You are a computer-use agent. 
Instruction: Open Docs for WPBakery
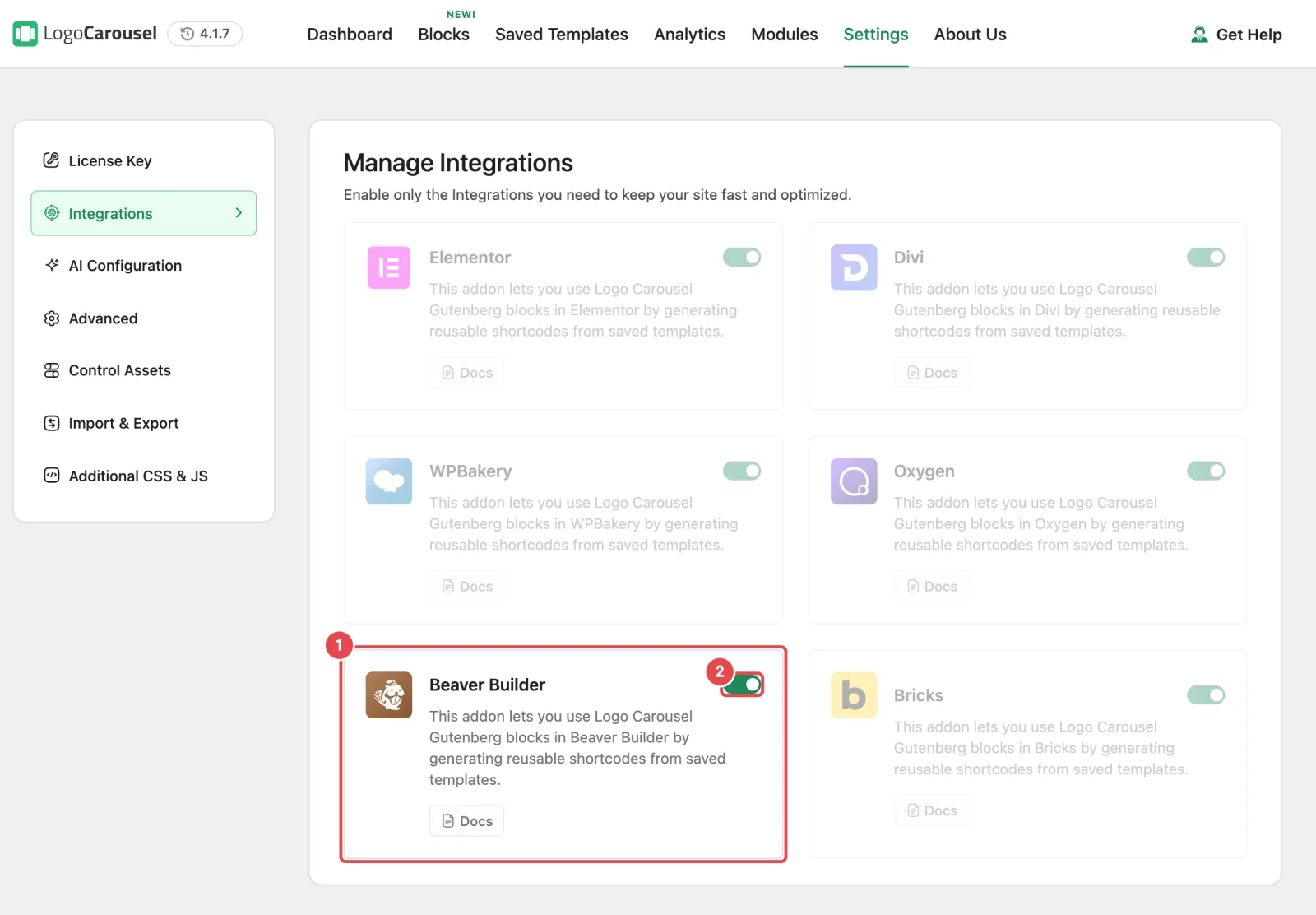(466, 587)
